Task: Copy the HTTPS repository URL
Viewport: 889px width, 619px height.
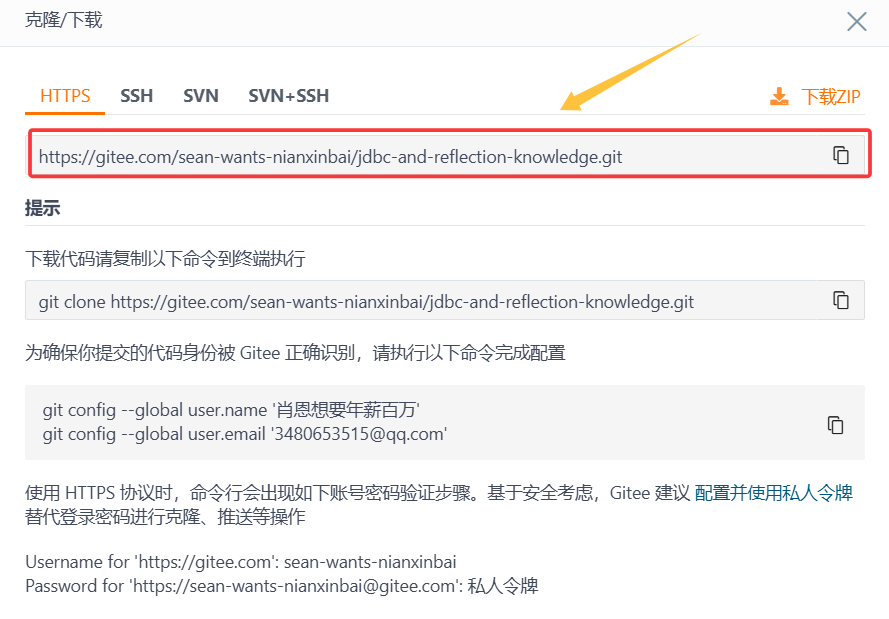Action: coord(841,155)
